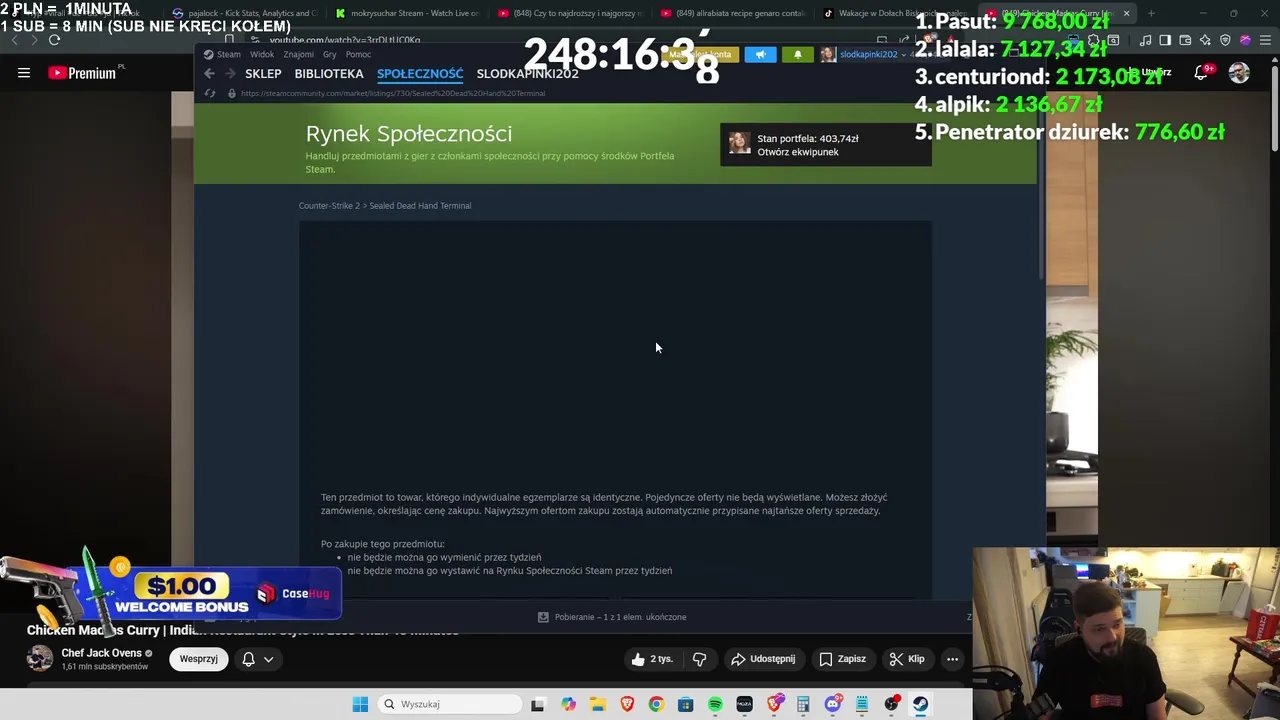1280x720 pixels.
Task: Click the YouTube Premium logo
Action: click(x=85, y=72)
